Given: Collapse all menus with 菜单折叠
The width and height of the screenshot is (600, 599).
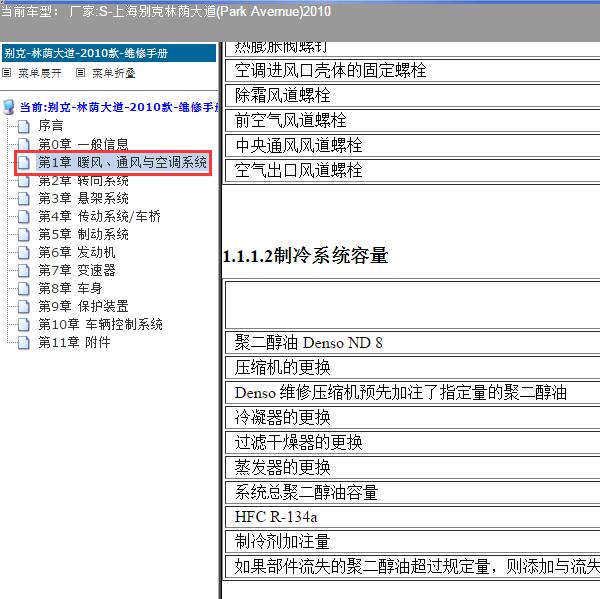Looking at the screenshot, I should click(114, 73).
